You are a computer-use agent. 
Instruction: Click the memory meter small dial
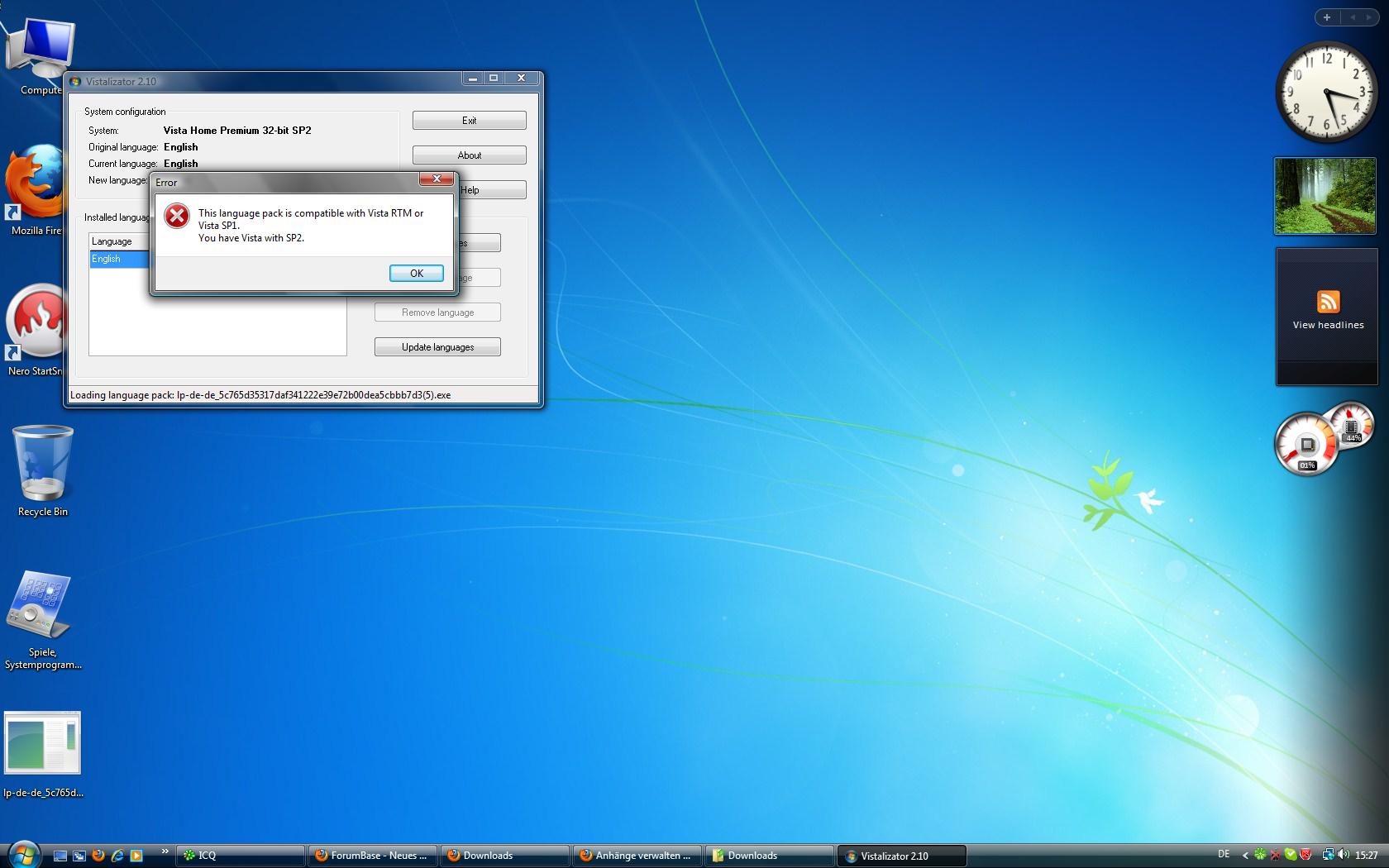pos(1351,425)
